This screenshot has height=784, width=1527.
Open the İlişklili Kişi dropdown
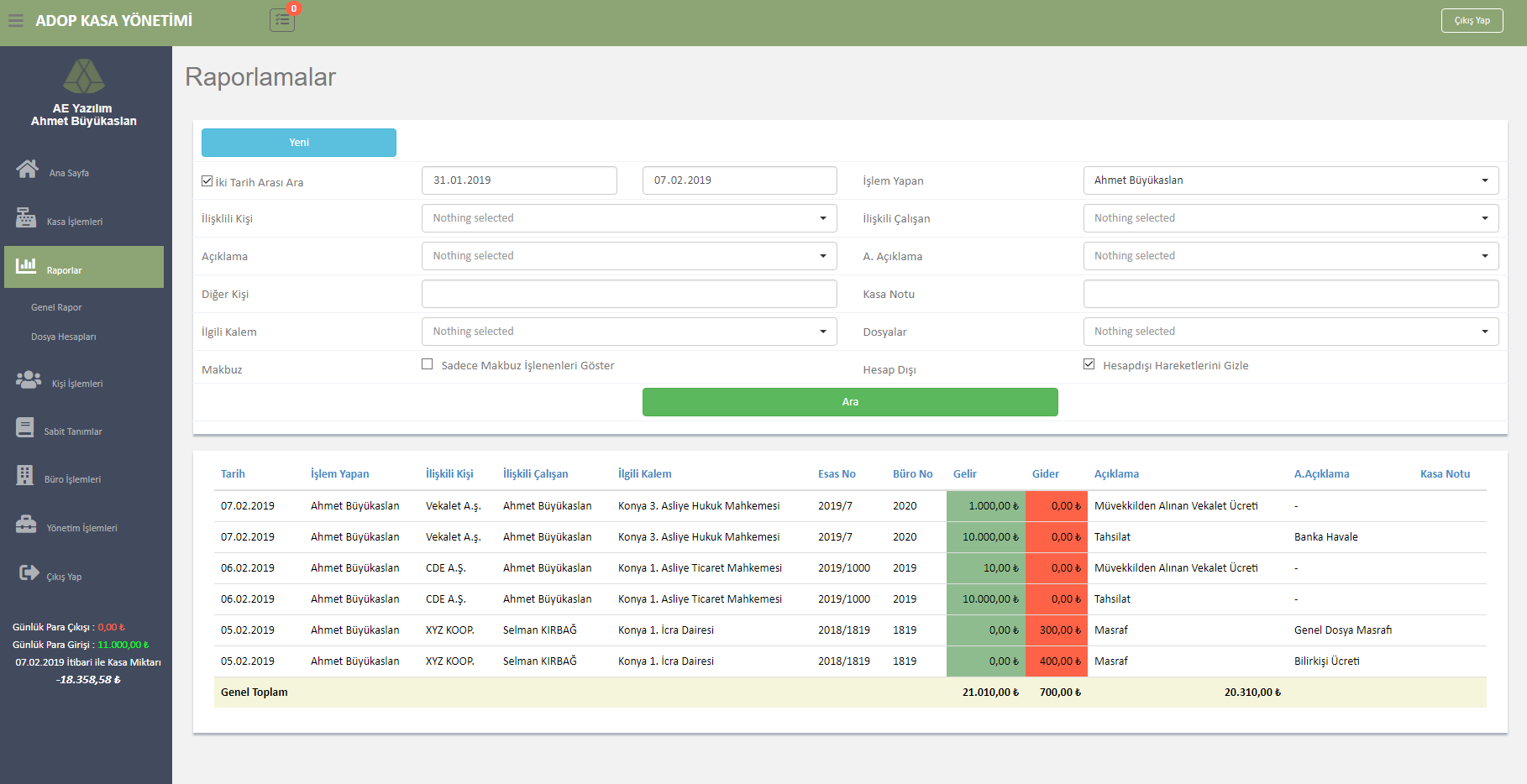point(629,218)
